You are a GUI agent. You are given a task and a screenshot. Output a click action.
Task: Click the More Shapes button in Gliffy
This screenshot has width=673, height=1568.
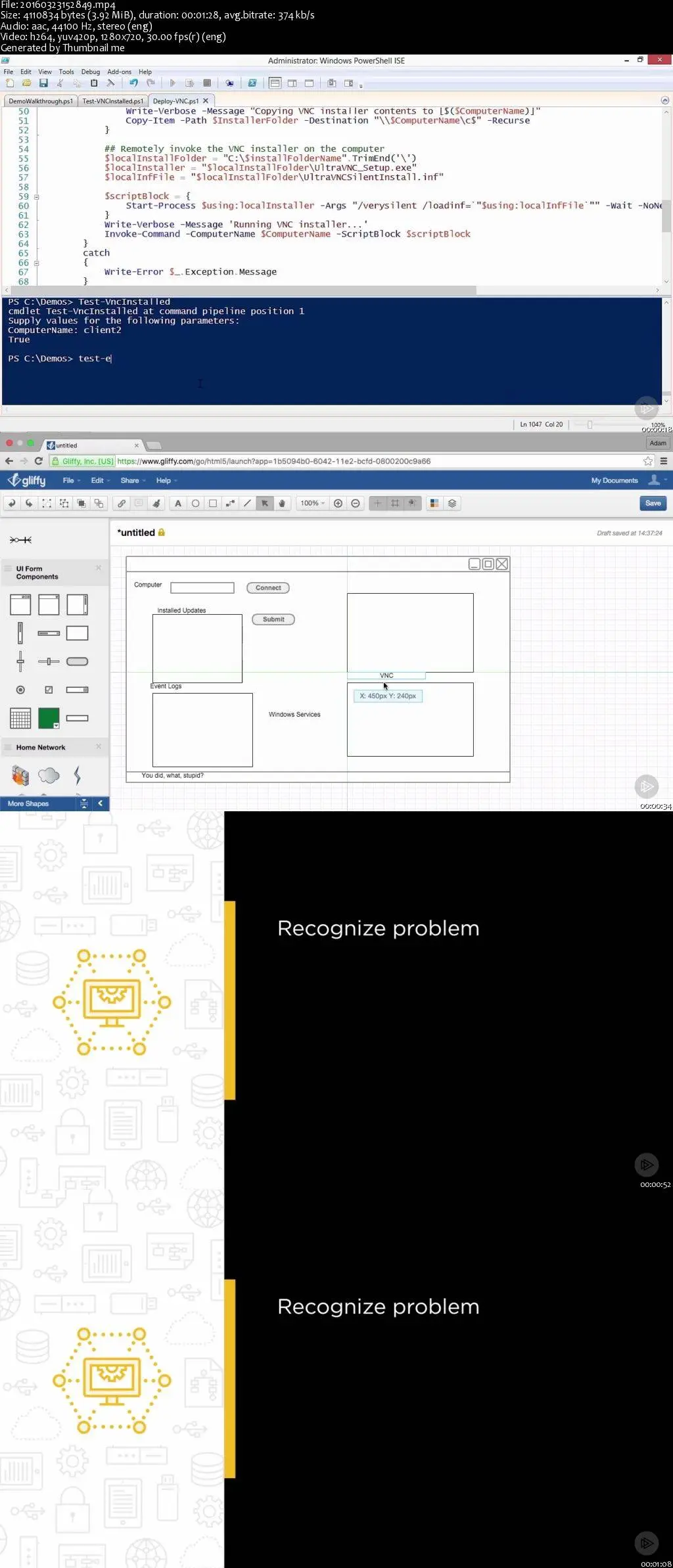[28, 803]
